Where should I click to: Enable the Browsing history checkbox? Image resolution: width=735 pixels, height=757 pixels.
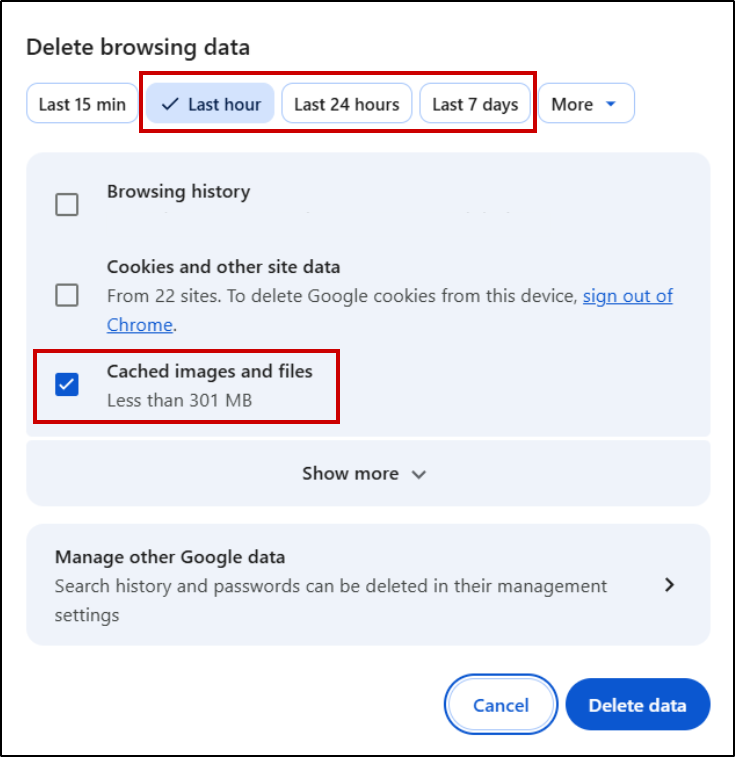(67, 205)
